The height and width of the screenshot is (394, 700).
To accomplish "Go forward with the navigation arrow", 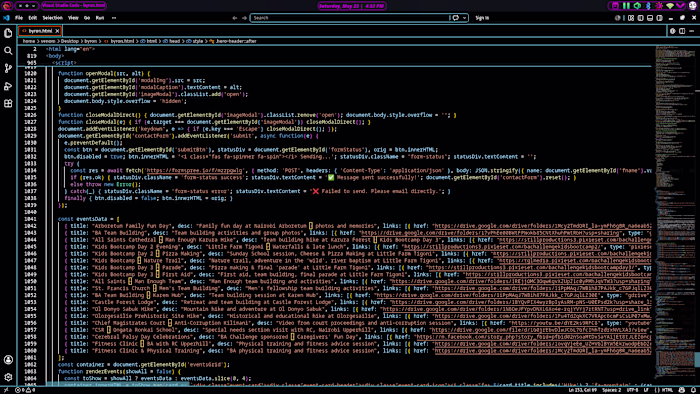I will click(244, 18).
